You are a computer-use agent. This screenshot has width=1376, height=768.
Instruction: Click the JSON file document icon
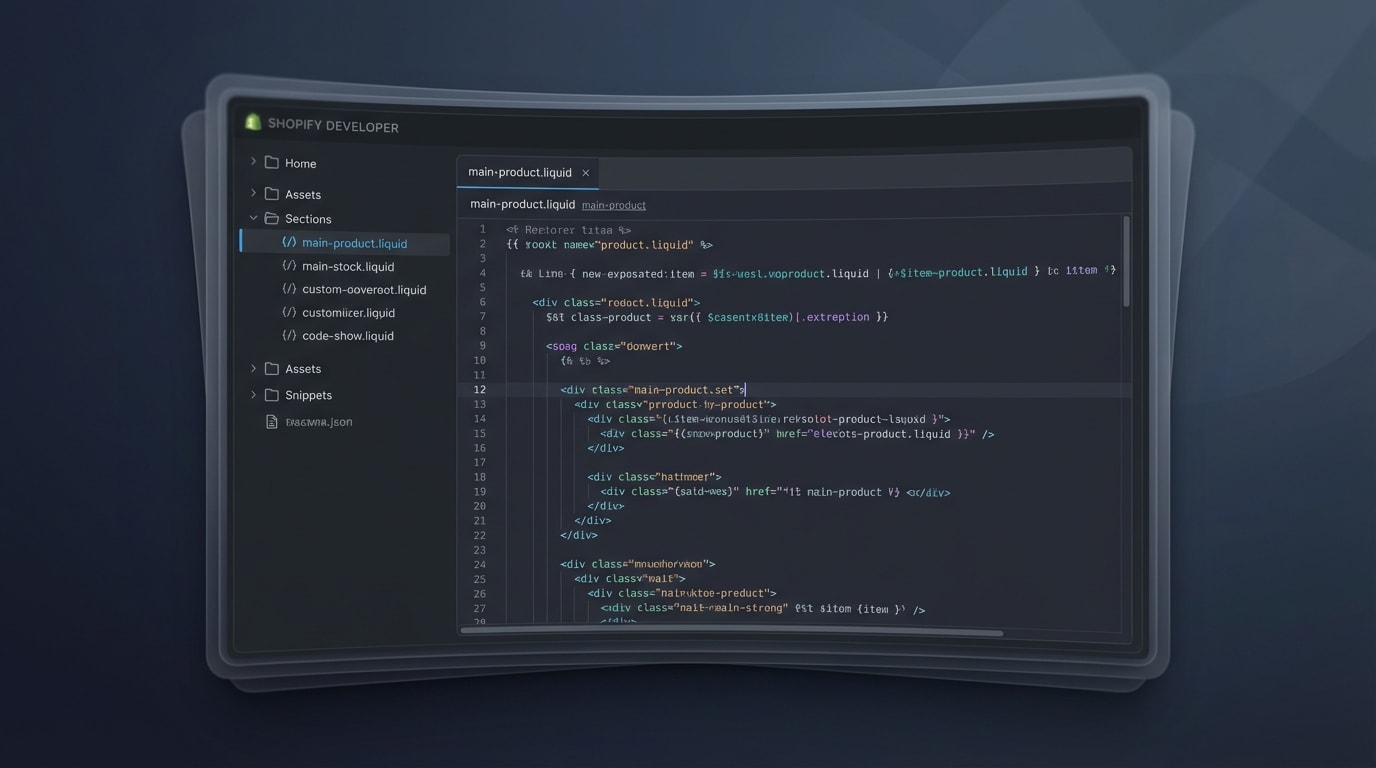tap(271, 421)
